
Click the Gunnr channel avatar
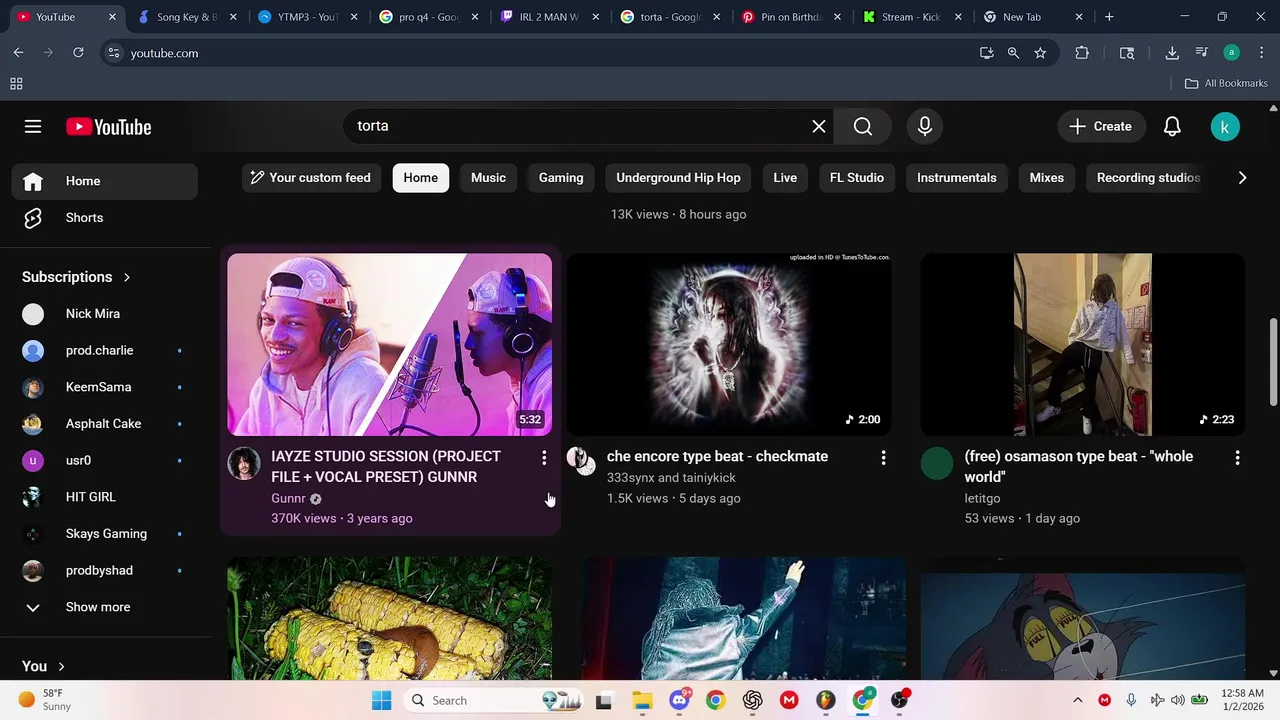[x=244, y=463]
